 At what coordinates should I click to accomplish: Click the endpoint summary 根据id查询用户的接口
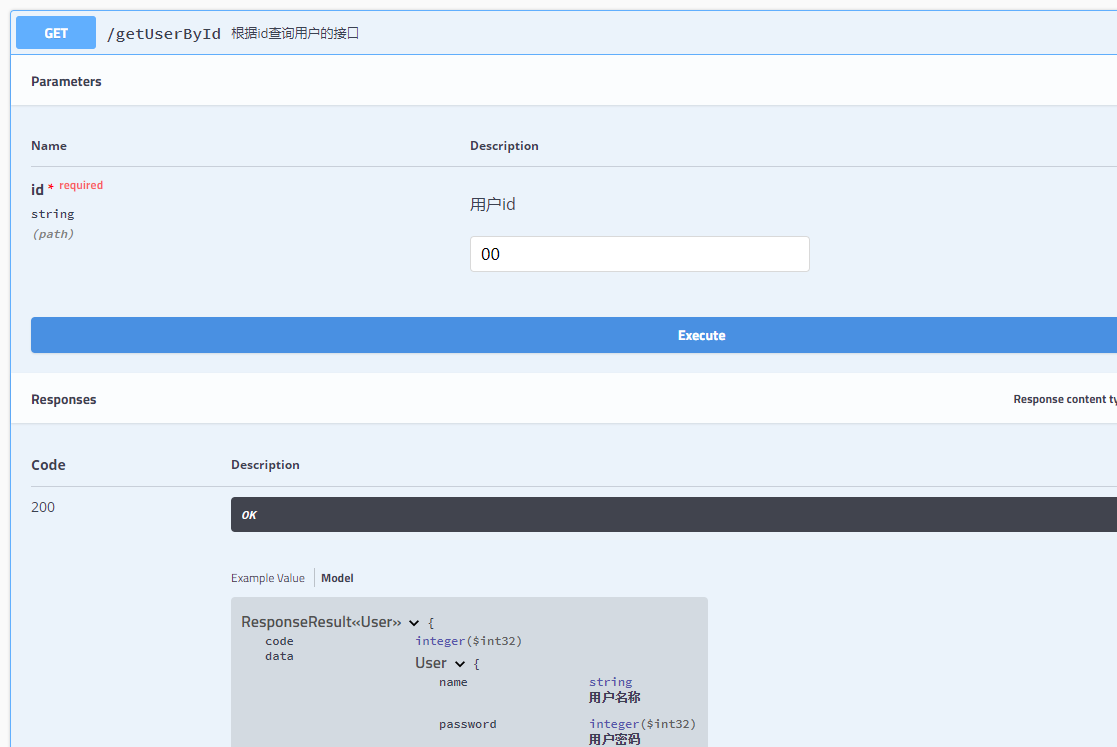[x=295, y=33]
